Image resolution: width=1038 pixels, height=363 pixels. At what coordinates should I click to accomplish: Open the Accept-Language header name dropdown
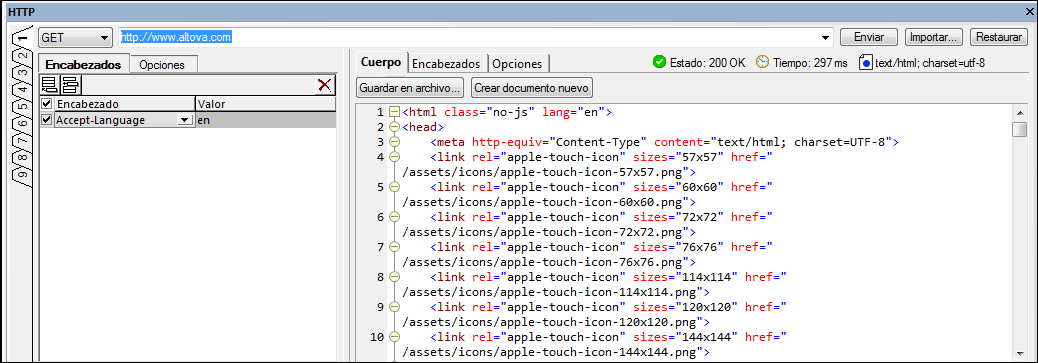pyautogui.click(x=183, y=121)
